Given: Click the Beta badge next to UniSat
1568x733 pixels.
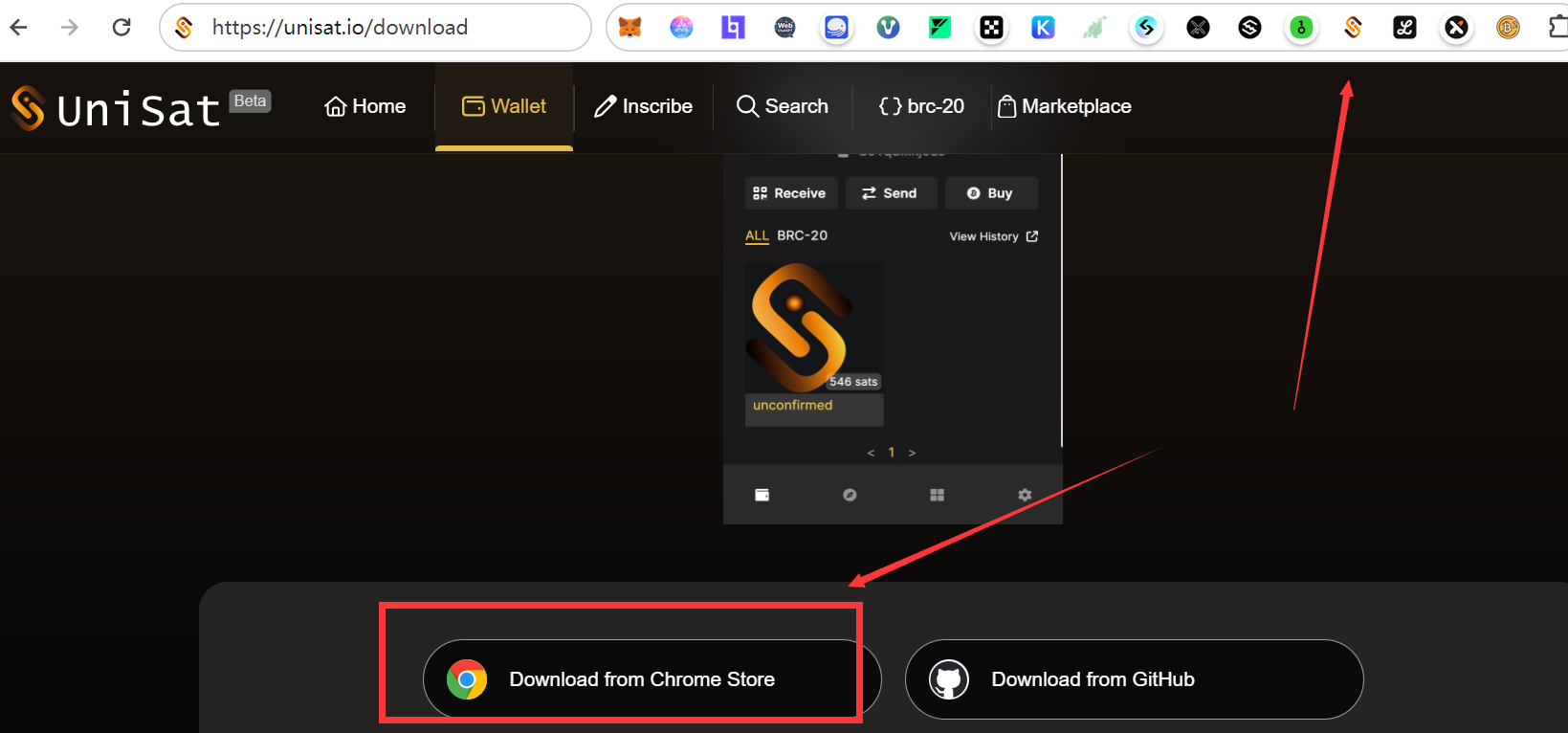Looking at the screenshot, I should pyautogui.click(x=250, y=101).
